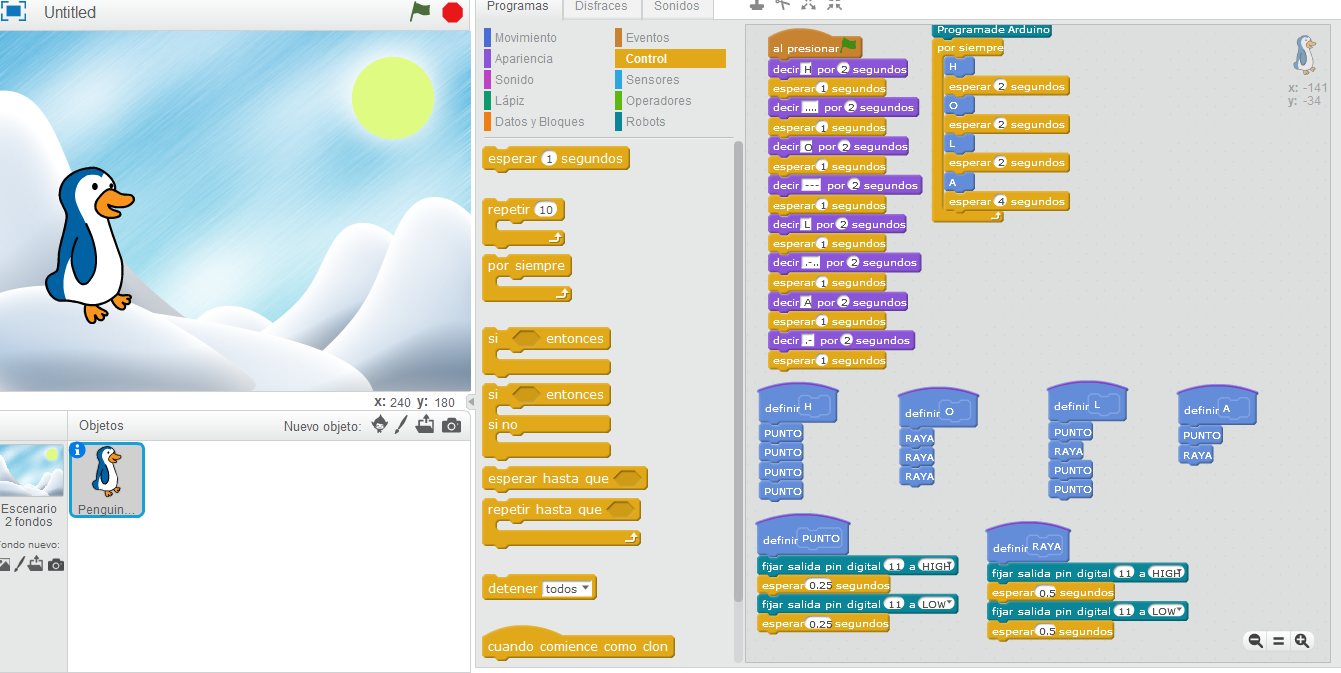Capture a new sprite with the camera icon

451,425
